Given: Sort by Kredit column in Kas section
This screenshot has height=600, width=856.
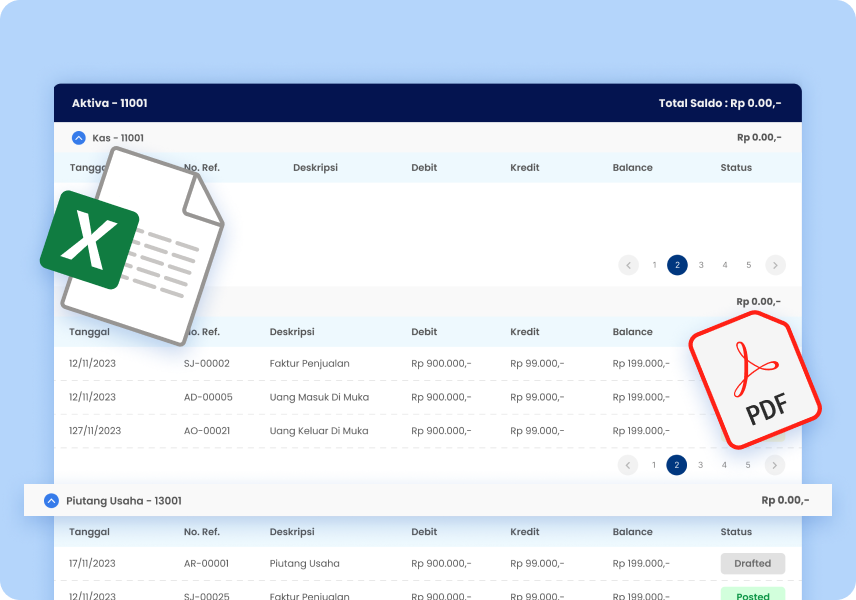Looking at the screenshot, I should click(x=525, y=168).
